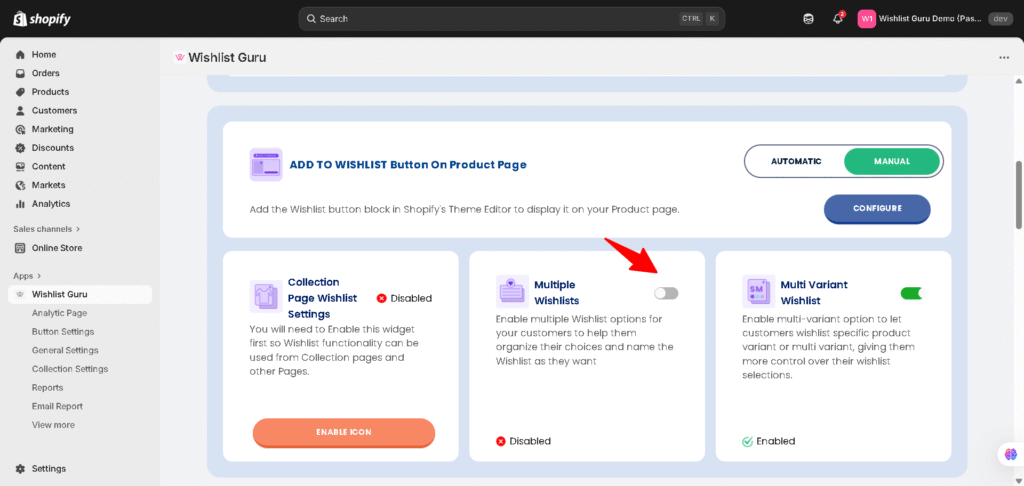Click the Orders sidebar icon
The image size is (1024, 486).
click(x=20, y=73)
